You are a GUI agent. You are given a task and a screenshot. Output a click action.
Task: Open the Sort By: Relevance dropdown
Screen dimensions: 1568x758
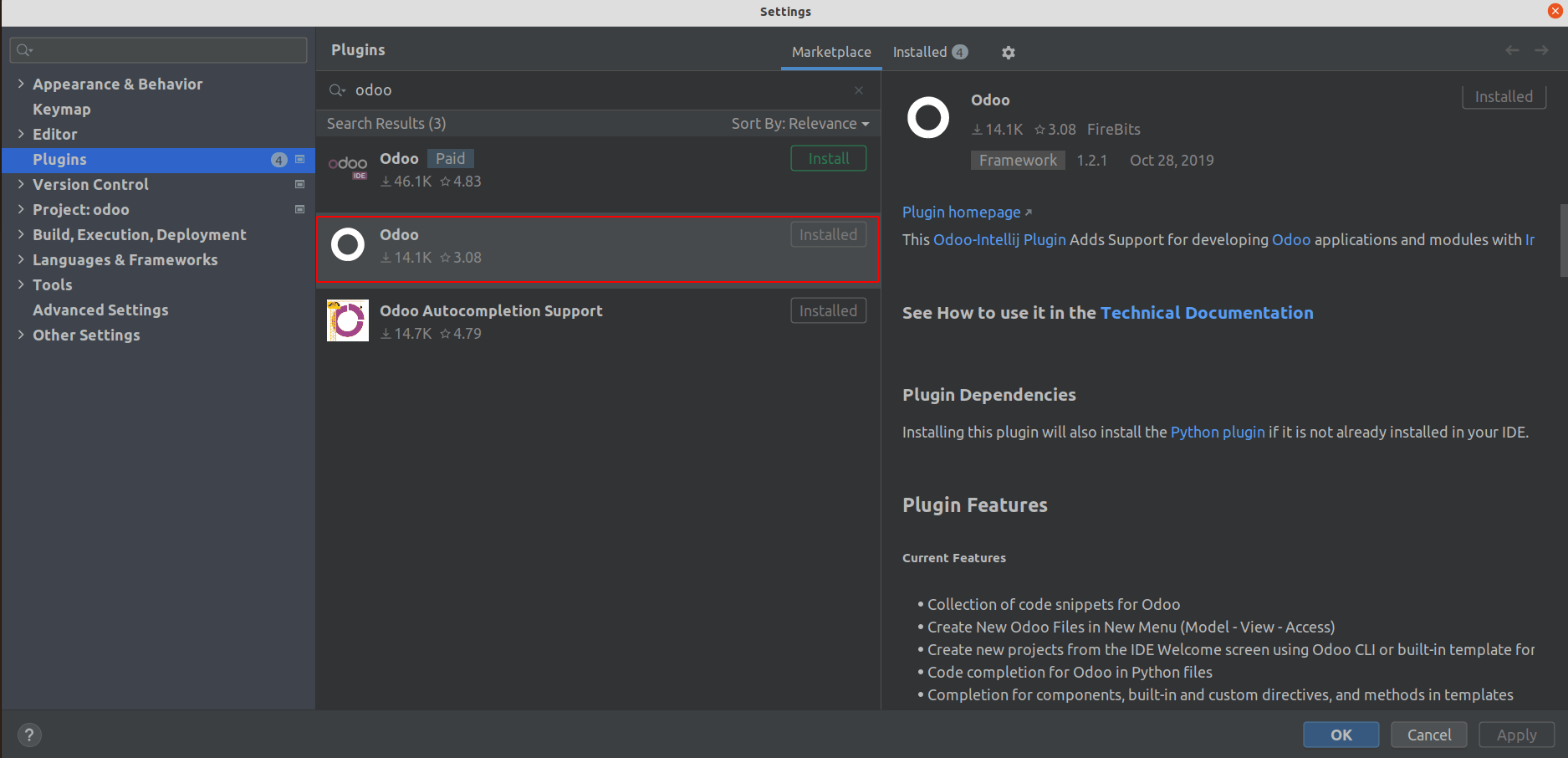click(x=800, y=124)
